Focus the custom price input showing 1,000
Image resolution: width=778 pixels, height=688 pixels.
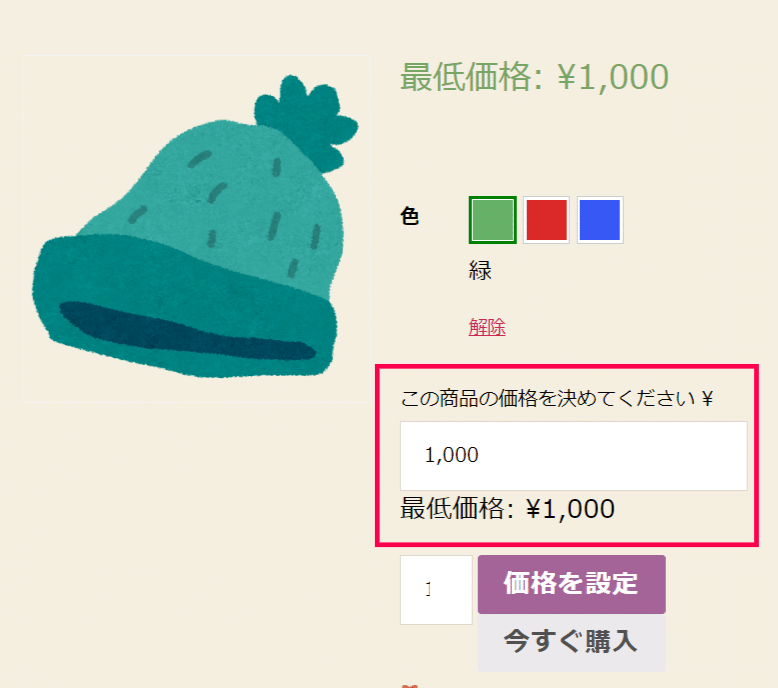click(x=574, y=456)
